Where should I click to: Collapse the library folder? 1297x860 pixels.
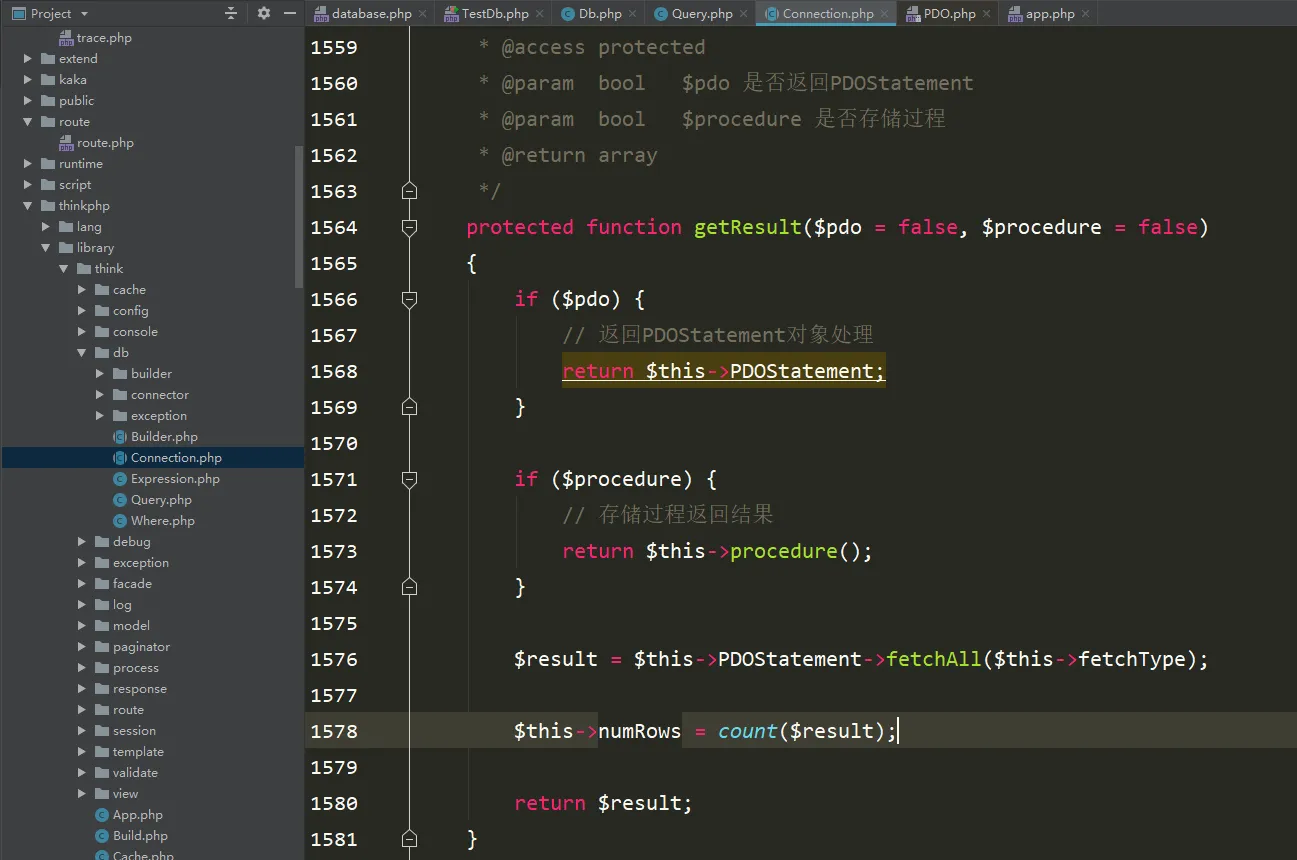[46, 248]
